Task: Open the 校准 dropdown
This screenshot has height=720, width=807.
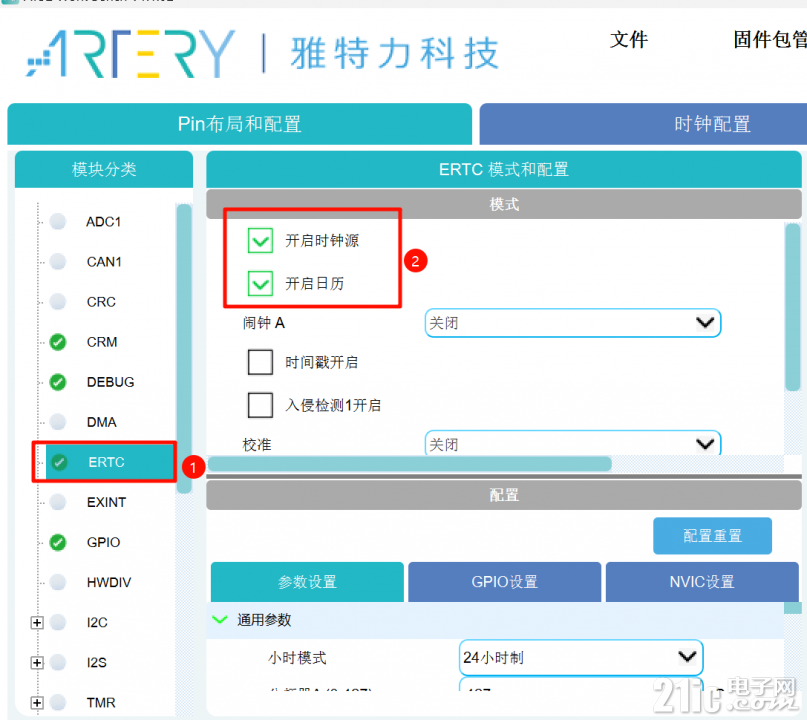Action: coord(572,443)
